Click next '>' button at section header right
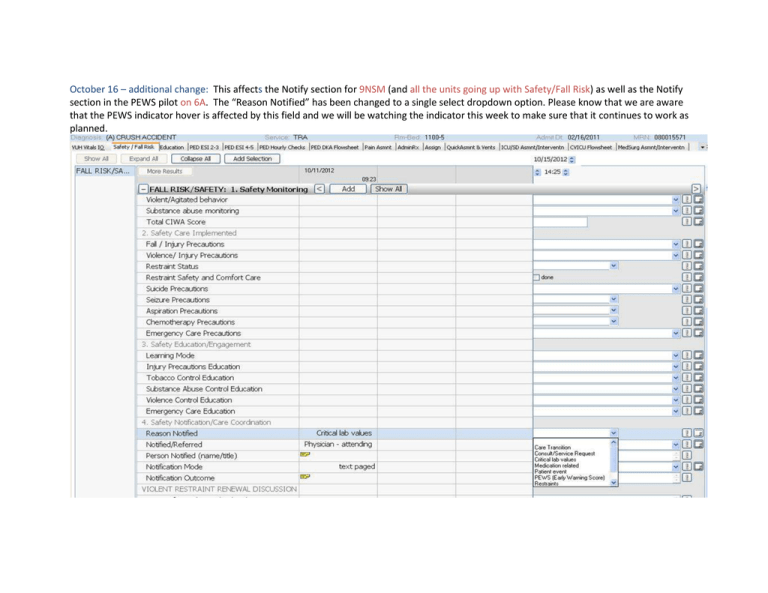 point(696,189)
